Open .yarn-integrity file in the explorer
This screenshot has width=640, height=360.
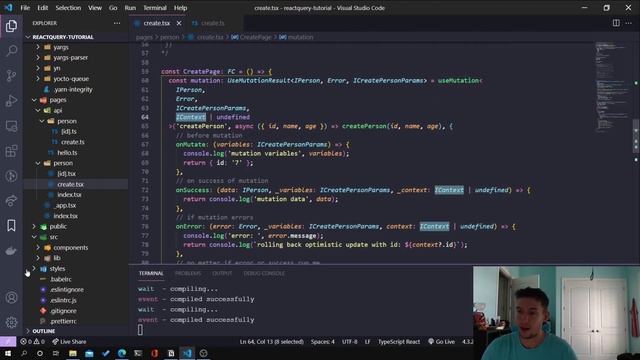pos(73,89)
